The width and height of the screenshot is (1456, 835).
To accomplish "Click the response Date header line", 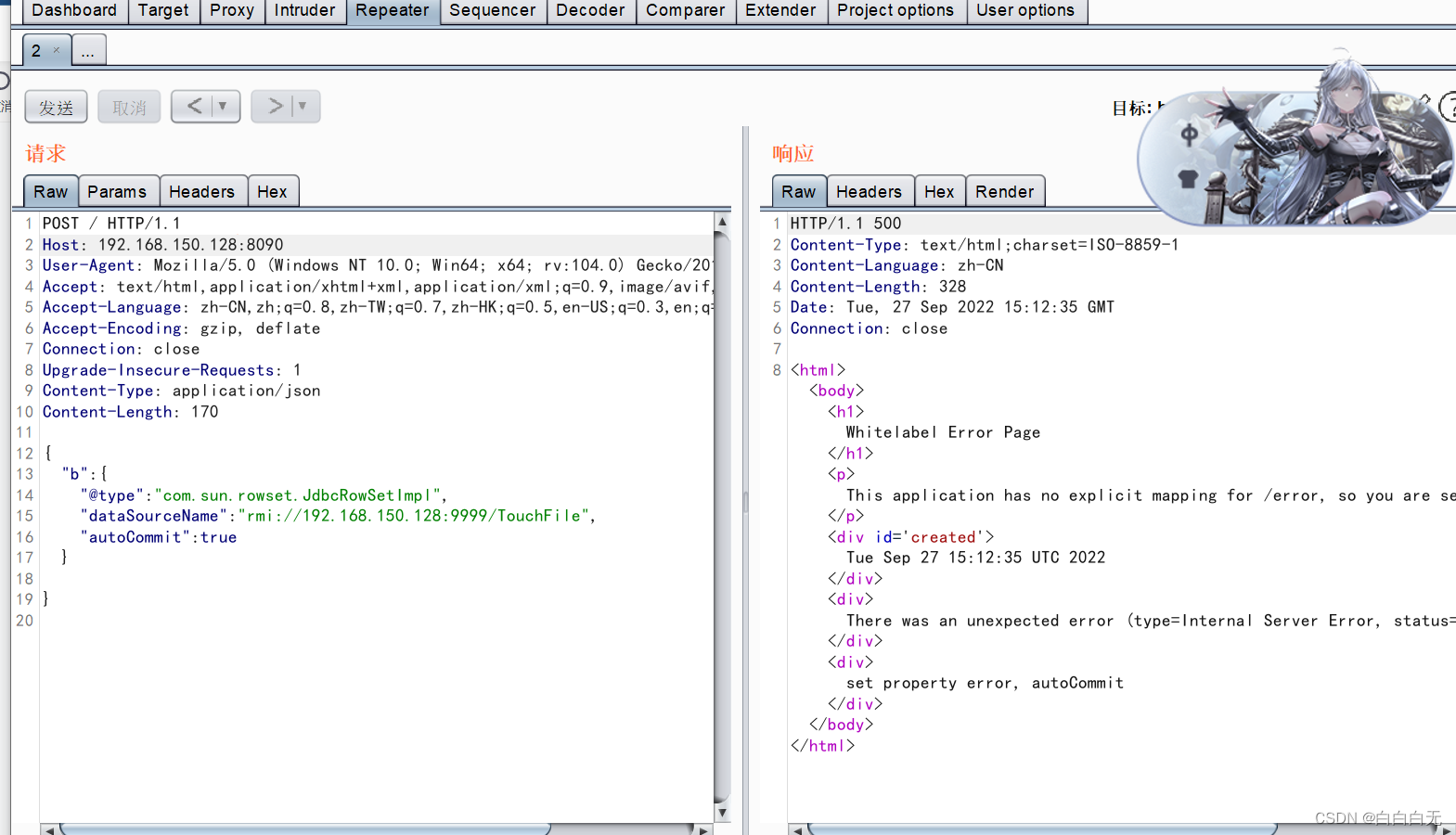I will pos(953,307).
